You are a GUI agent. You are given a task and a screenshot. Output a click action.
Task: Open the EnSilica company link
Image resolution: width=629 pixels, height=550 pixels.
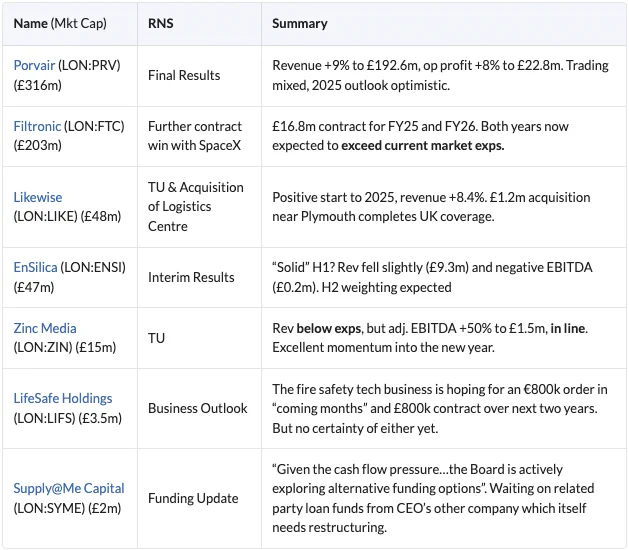point(35,267)
